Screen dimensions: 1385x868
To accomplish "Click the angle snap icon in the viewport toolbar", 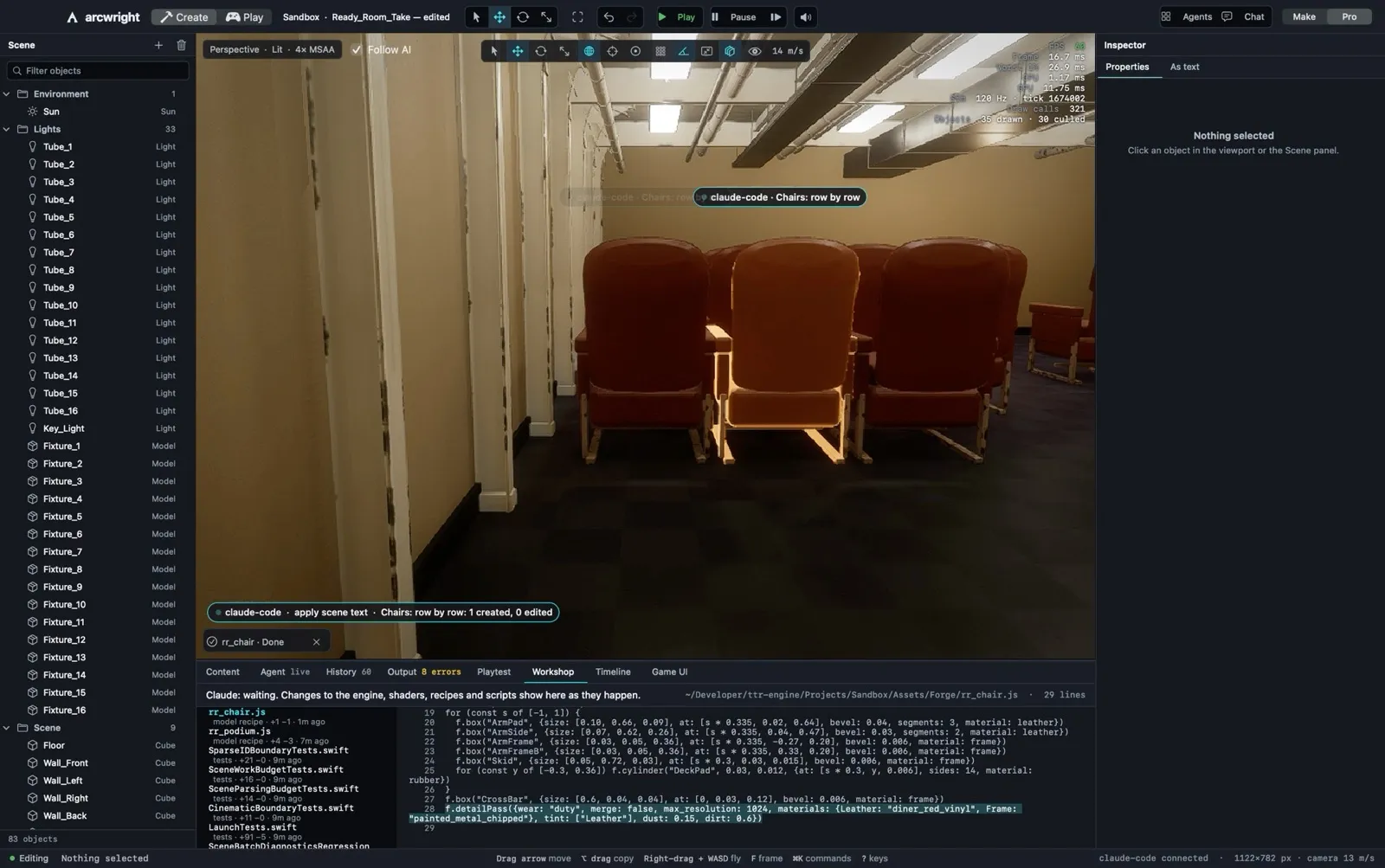I will click(x=683, y=51).
